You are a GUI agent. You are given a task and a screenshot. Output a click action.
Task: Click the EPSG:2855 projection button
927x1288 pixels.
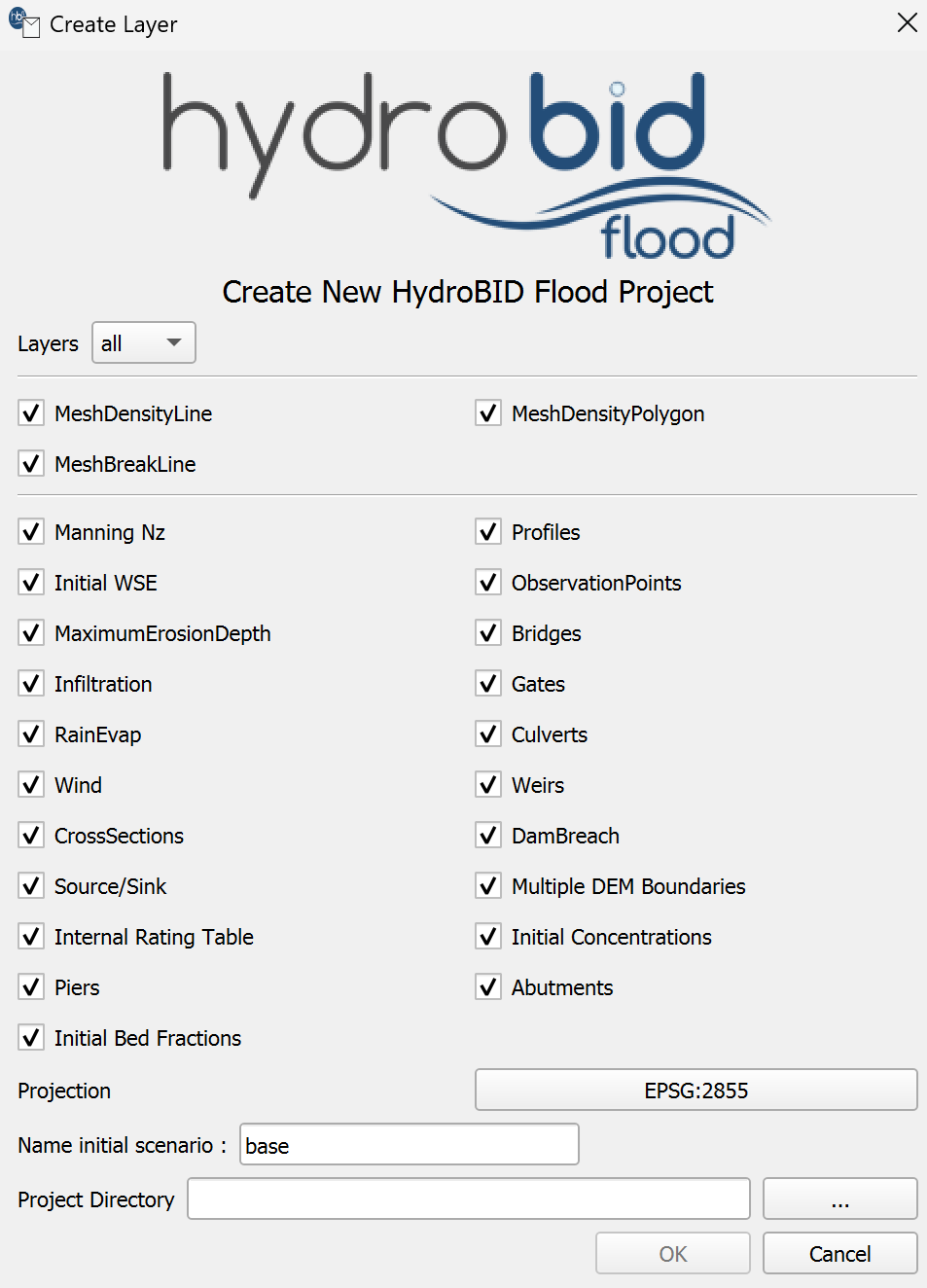click(695, 1091)
